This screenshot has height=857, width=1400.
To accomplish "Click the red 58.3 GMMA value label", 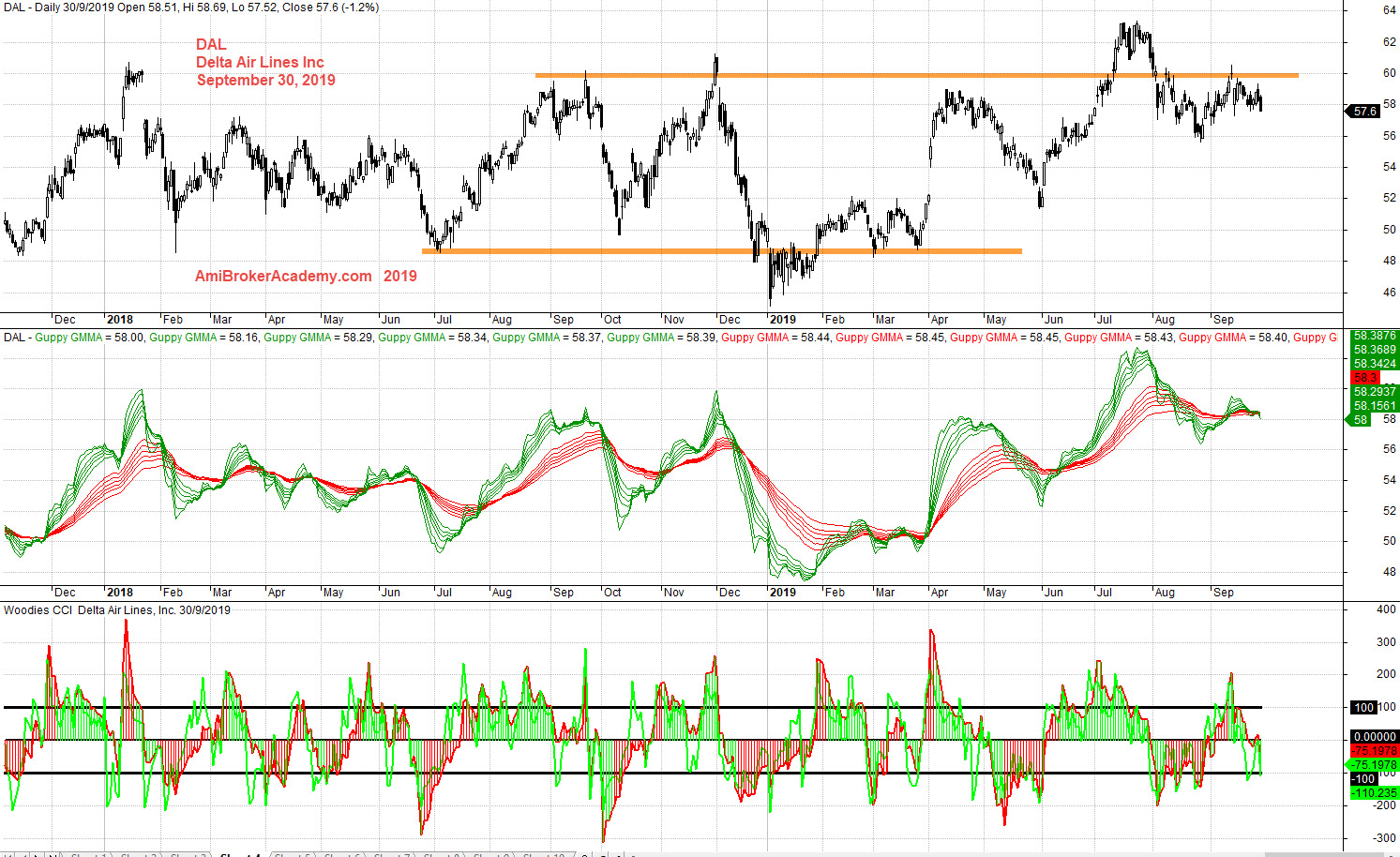I will pyautogui.click(x=1364, y=378).
